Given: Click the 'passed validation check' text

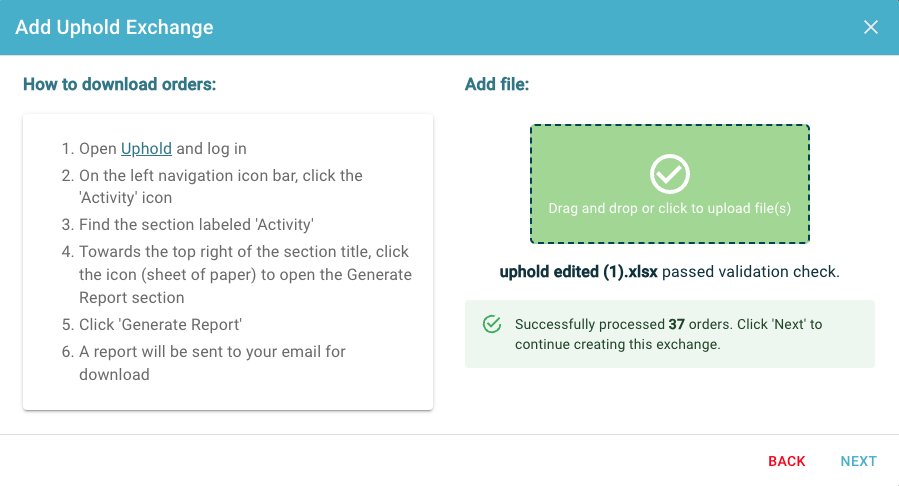Looking at the screenshot, I should (x=751, y=272).
